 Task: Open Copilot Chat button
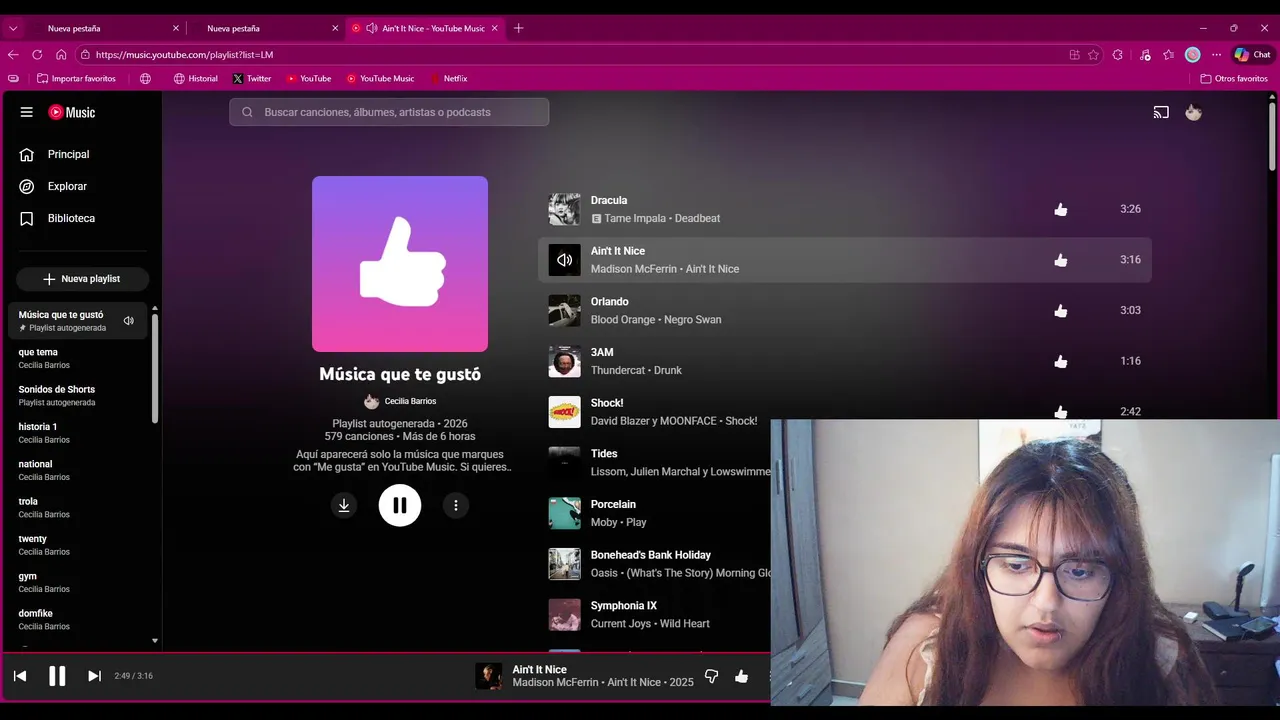[x=1252, y=55]
